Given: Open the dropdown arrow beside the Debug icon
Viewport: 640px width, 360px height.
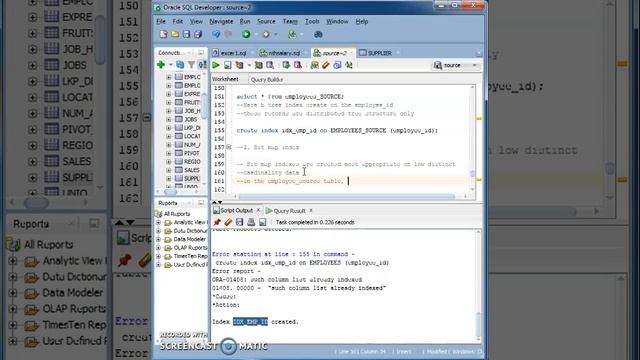Looking at the screenshot, I should coord(276,35).
